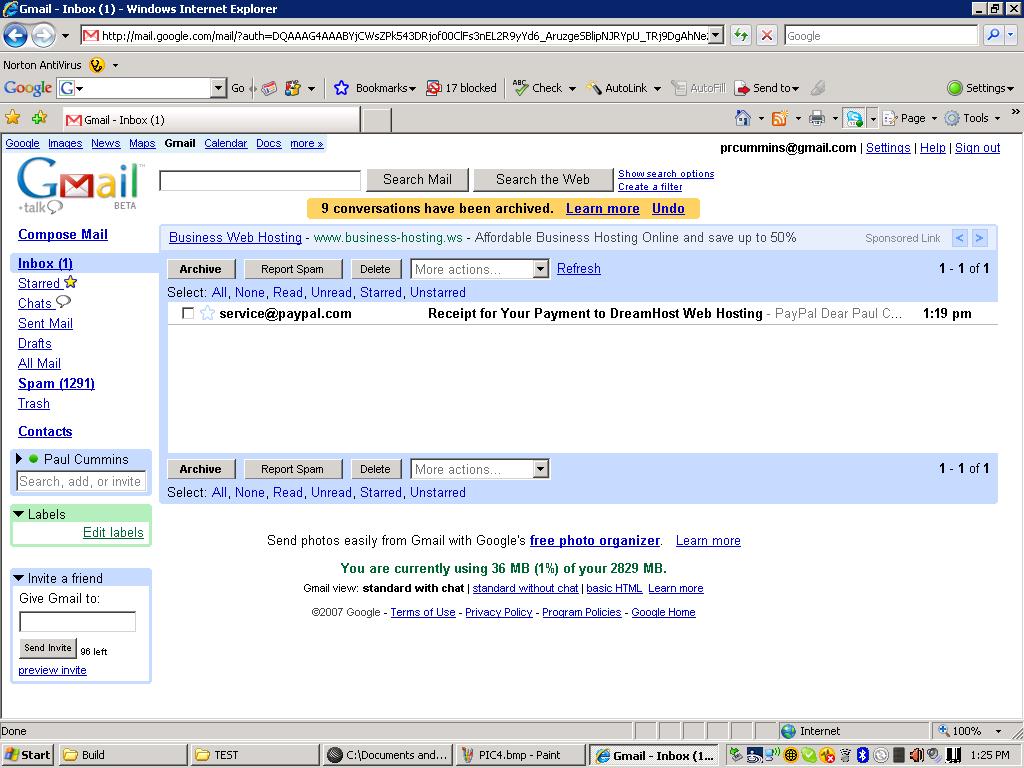Image resolution: width=1024 pixels, height=768 pixels.
Task: Click the Windows Start button
Action: click(27, 755)
